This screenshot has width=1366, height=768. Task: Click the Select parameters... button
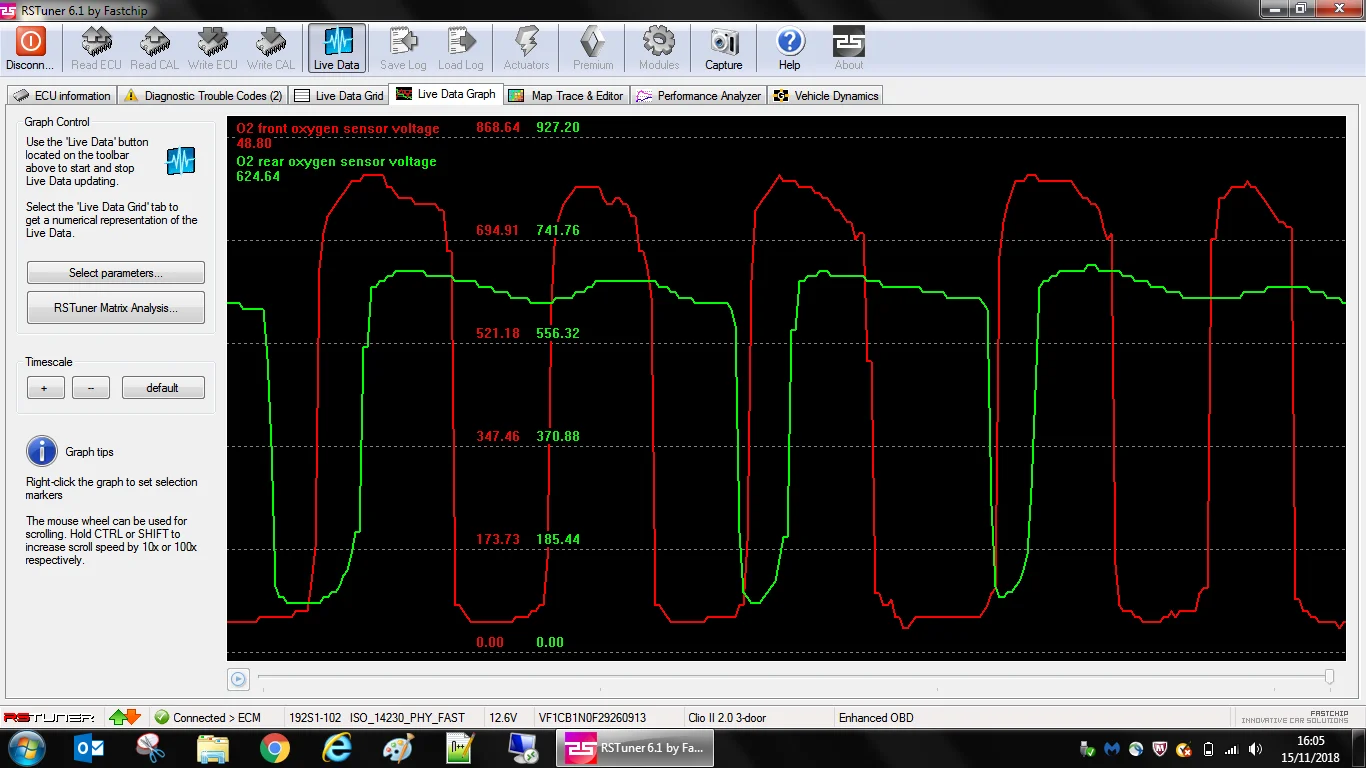[x=116, y=273]
